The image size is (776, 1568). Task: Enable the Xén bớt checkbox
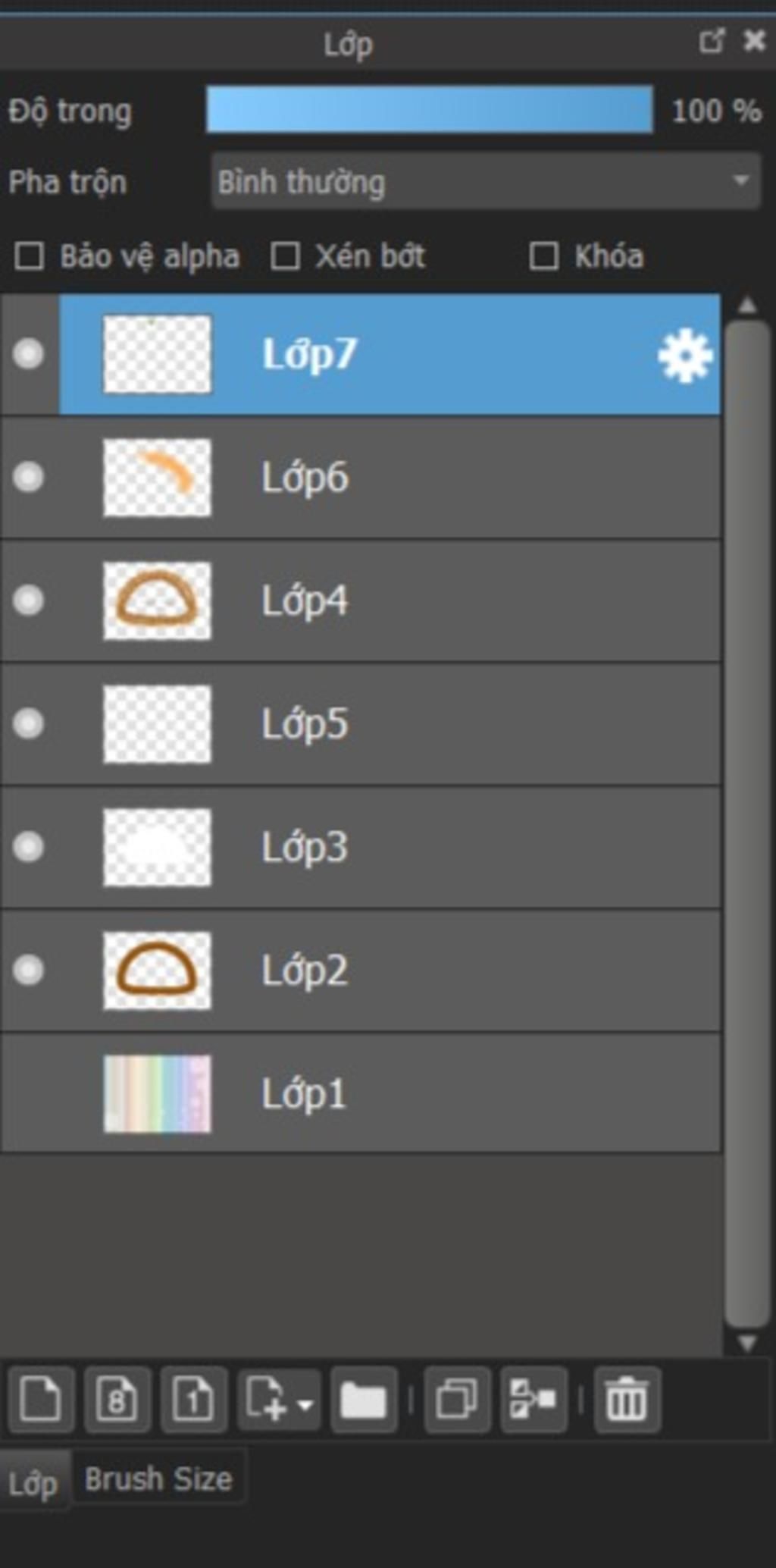click(x=286, y=256)
